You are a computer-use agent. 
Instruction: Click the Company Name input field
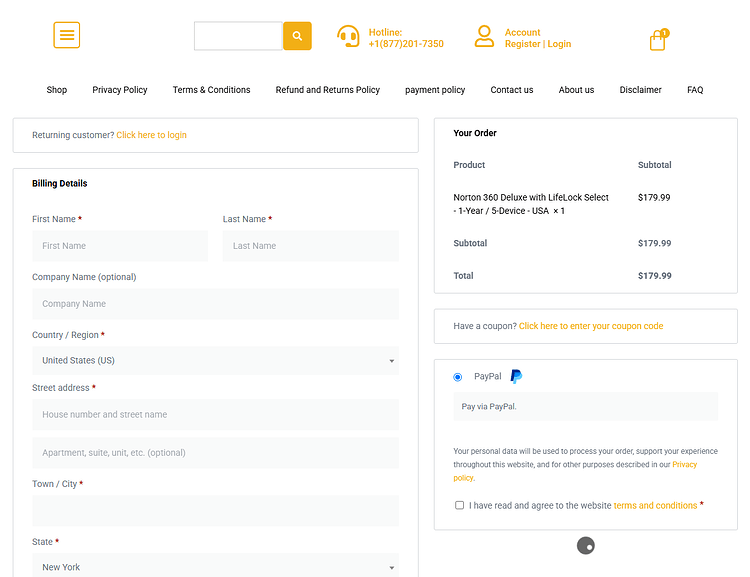coord(215,304)
